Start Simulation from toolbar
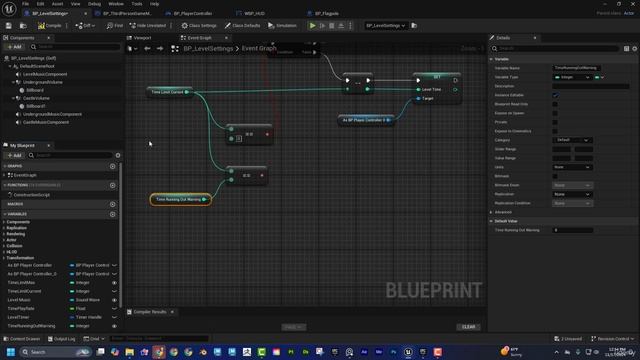 [282, 26]
